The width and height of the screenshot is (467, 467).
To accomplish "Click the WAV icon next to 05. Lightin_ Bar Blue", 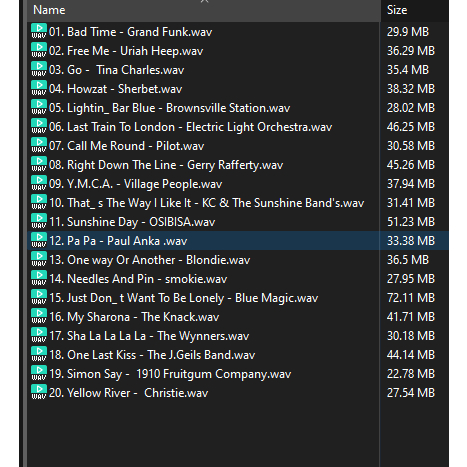I will (39, 107).
